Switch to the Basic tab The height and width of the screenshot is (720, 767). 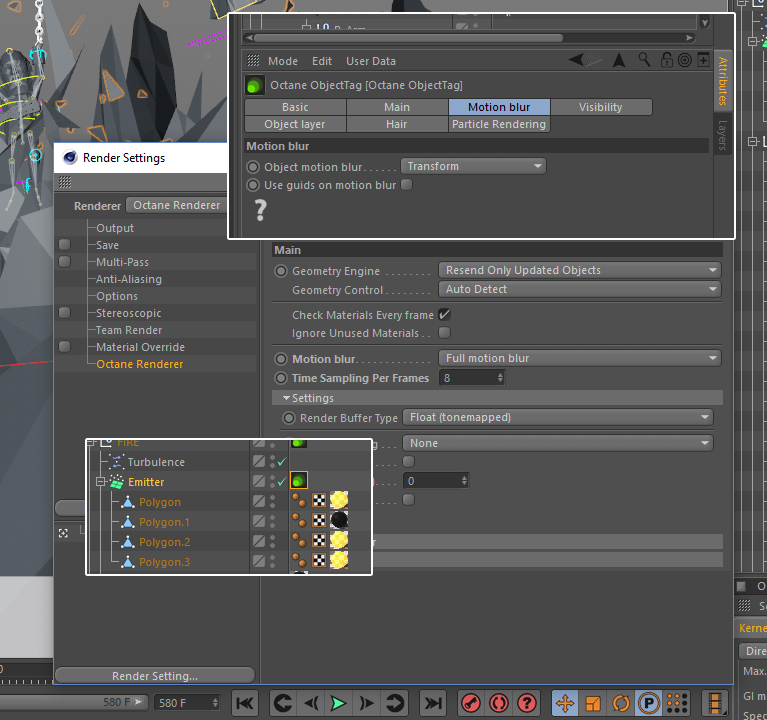pyautogui.click(x=295, y=107)
